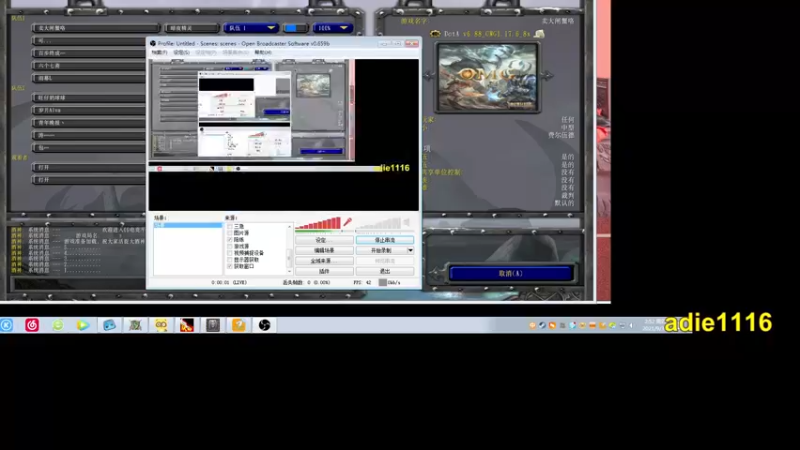Toggle the first source checkbox in the OBS sources list
Viewport: 800px width, 450px height.
tap(230, 226)
